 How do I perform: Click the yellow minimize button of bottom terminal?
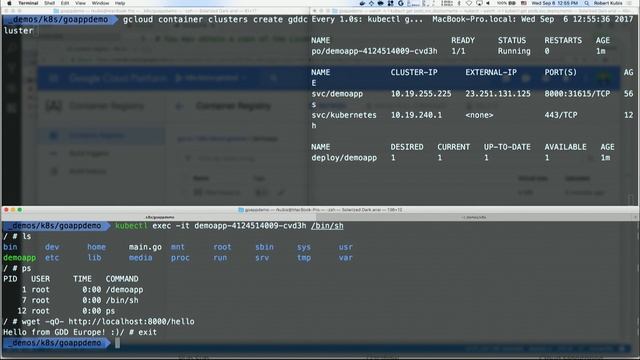pyautogui.click(x=13, y=210)
